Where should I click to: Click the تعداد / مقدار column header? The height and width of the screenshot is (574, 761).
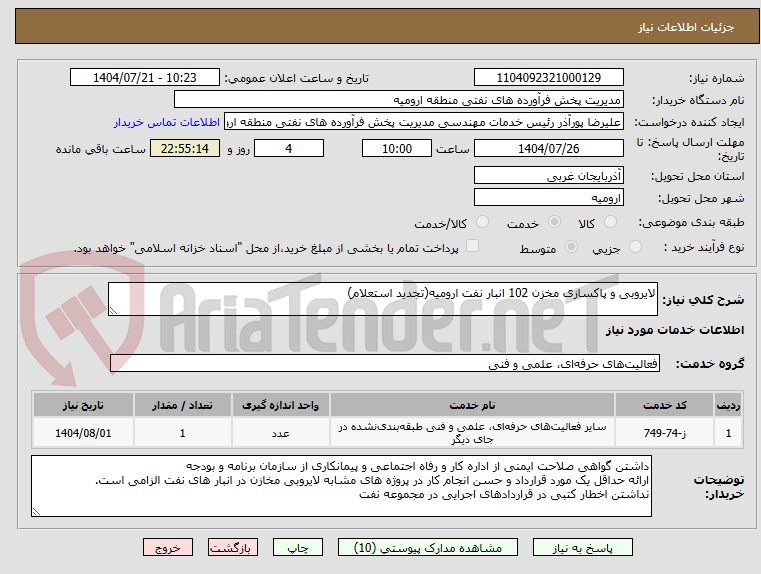pyautogui.click(x=182, y=405)
